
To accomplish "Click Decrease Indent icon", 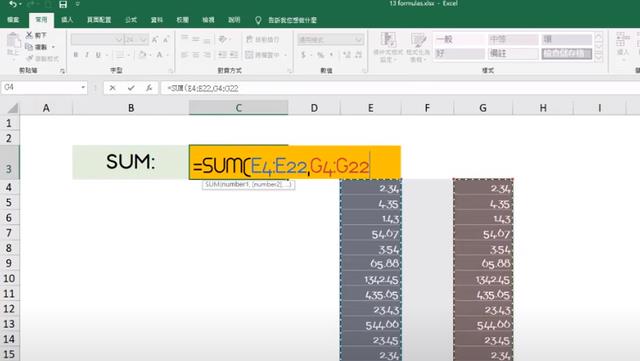I will coord(222,55).
